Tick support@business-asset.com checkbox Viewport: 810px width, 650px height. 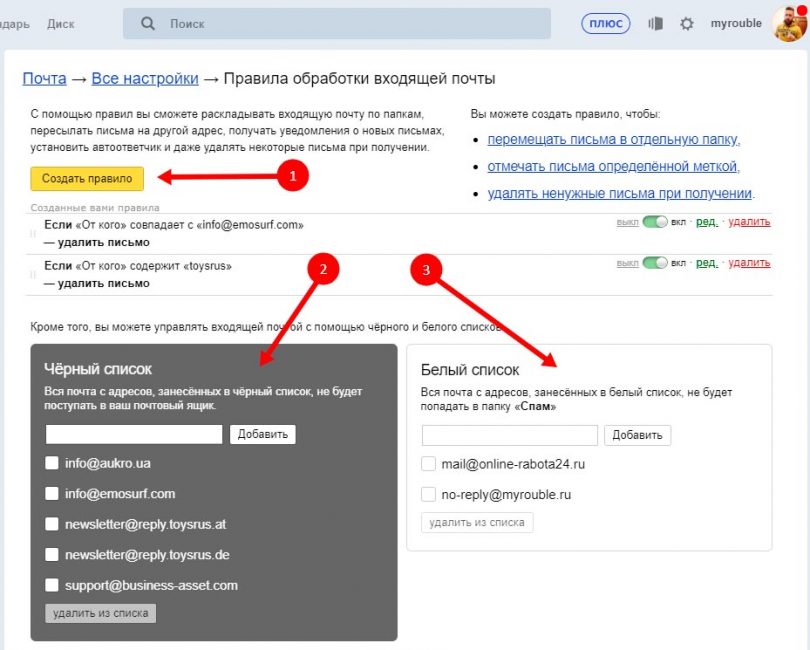(52, 585)
